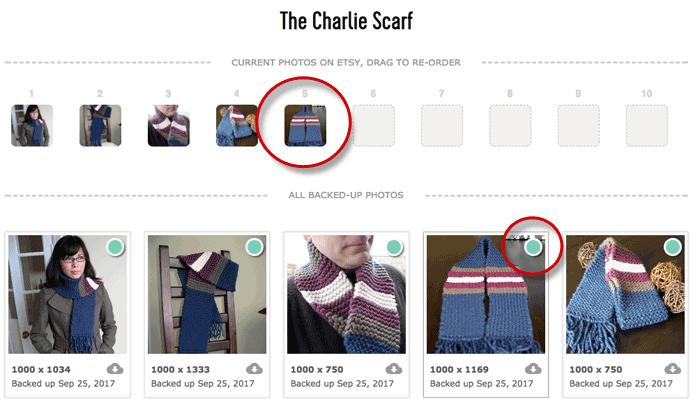Click cloud download icon on last backed-up photo

672,369
